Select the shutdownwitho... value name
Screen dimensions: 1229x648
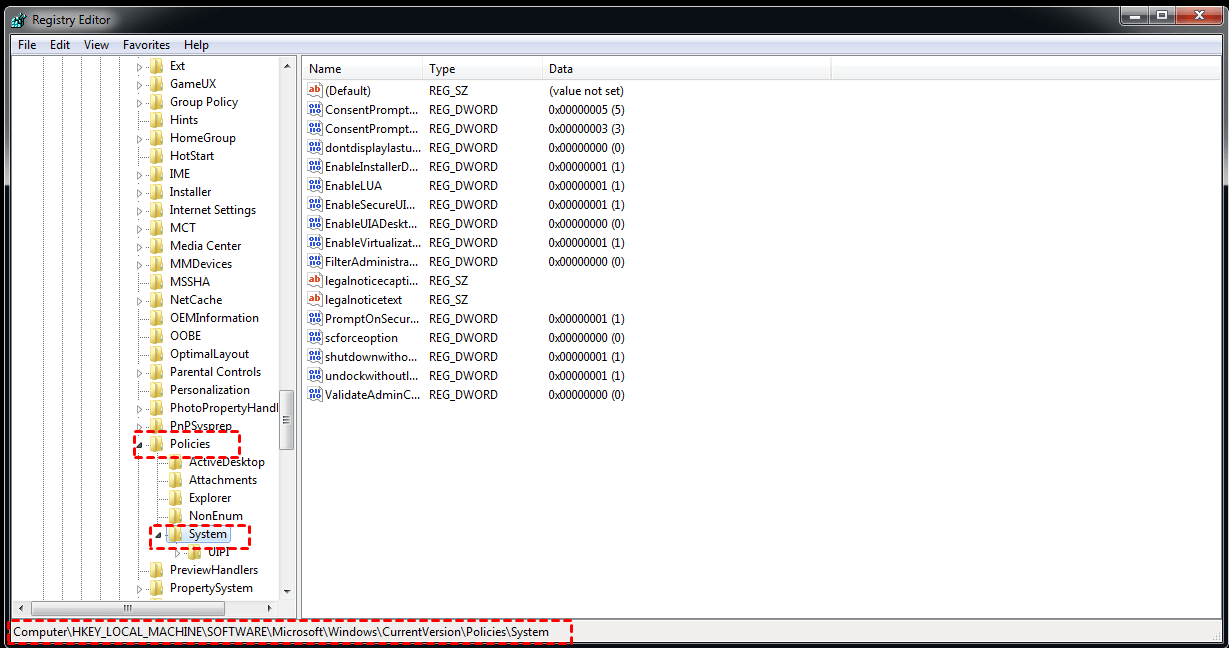pyautogui.click(x=372, y=357)
